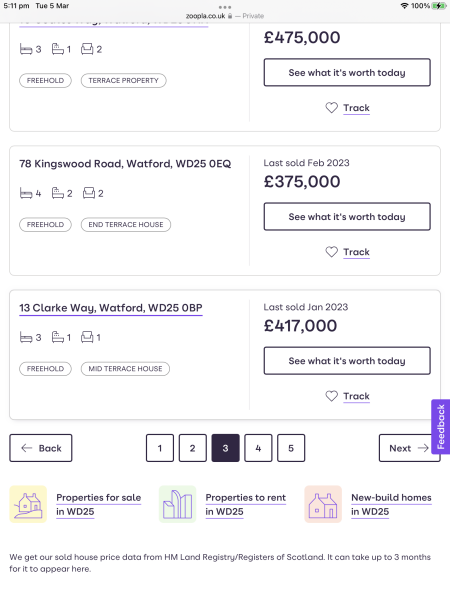Tap the zoopla.co.uk address bar
Viewport: 450px width, 600px height.
(x=225, y=16)
